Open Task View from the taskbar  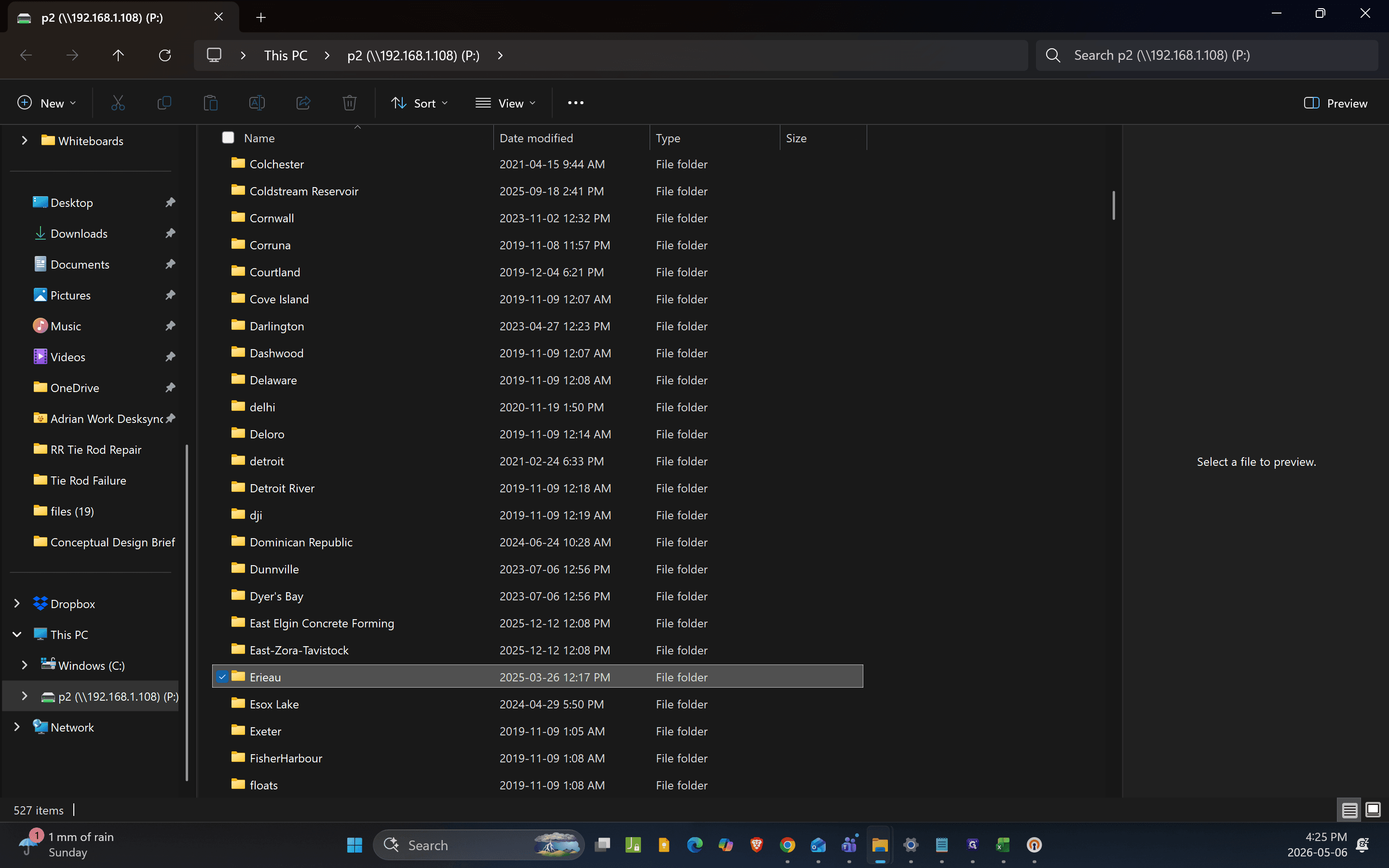[x=602, y=845]
